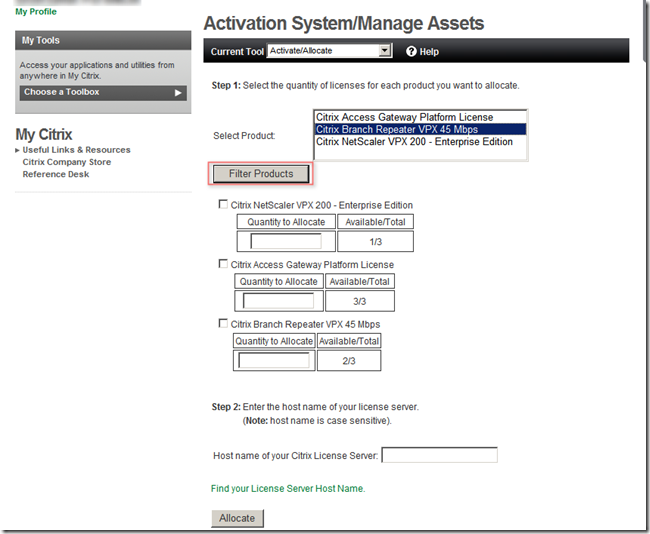Click the Choose a Toolbox arrow icon

[x=178, y=93]
